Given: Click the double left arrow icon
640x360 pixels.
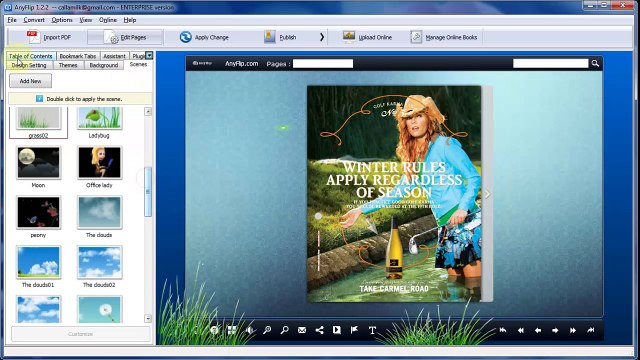Looking at the screenshot, I should tap(521, 330).
